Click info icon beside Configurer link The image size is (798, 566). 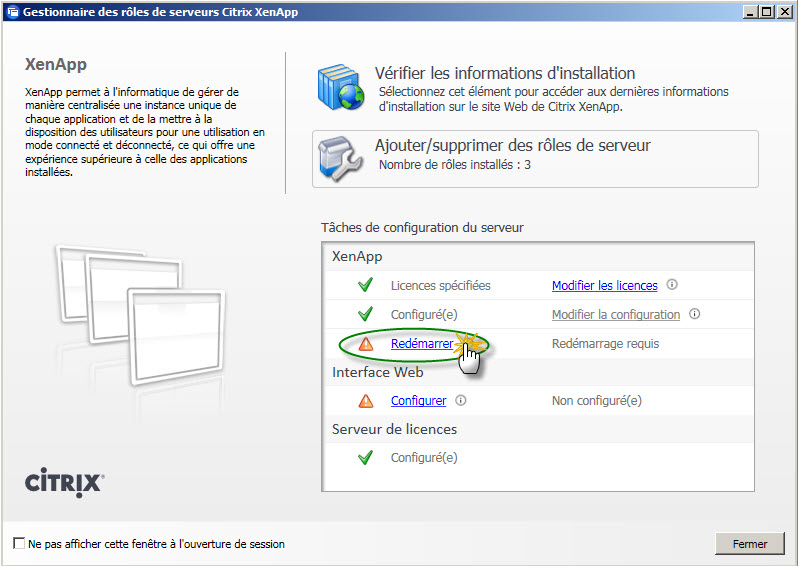click(461, 400)
